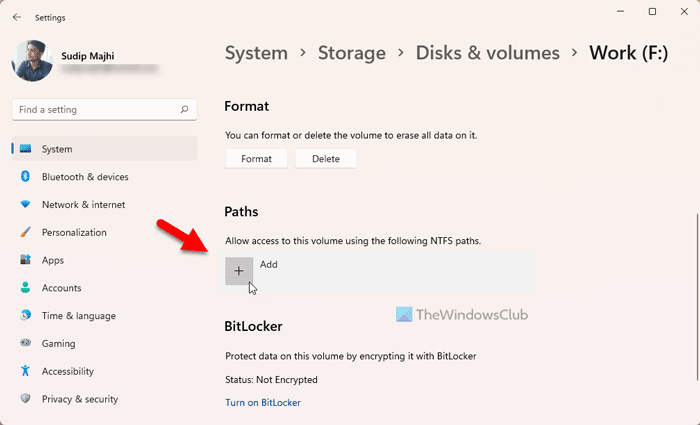
Task: Go back using the back arrow
Action: tap(17, 17)
